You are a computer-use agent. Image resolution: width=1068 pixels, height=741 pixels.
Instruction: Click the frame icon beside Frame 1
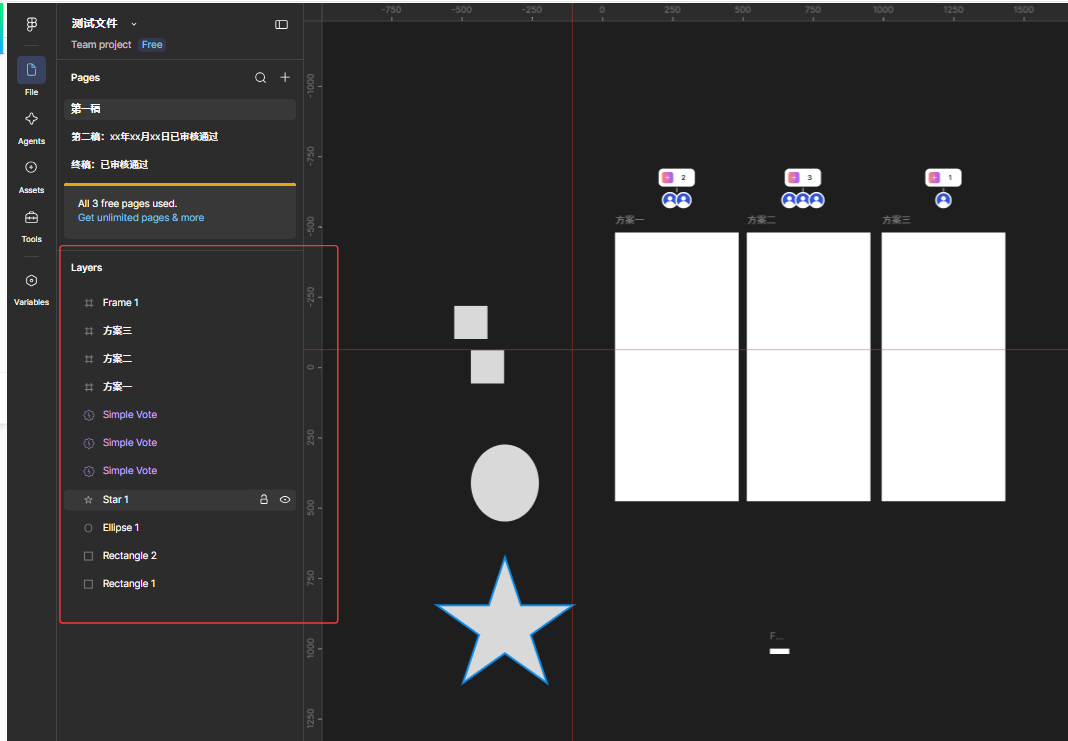pos(89,303)
